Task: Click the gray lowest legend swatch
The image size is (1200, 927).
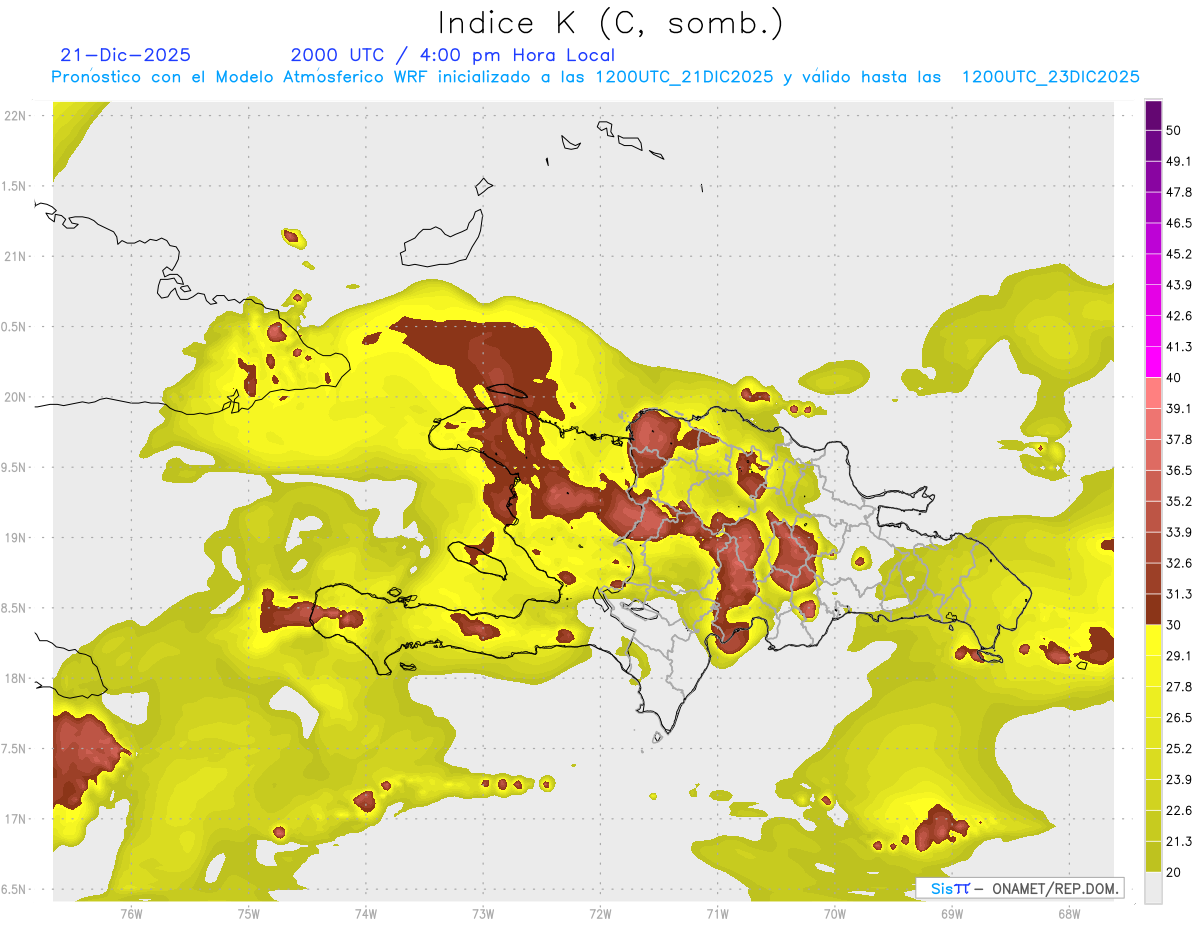Action: pos(1153,888)
